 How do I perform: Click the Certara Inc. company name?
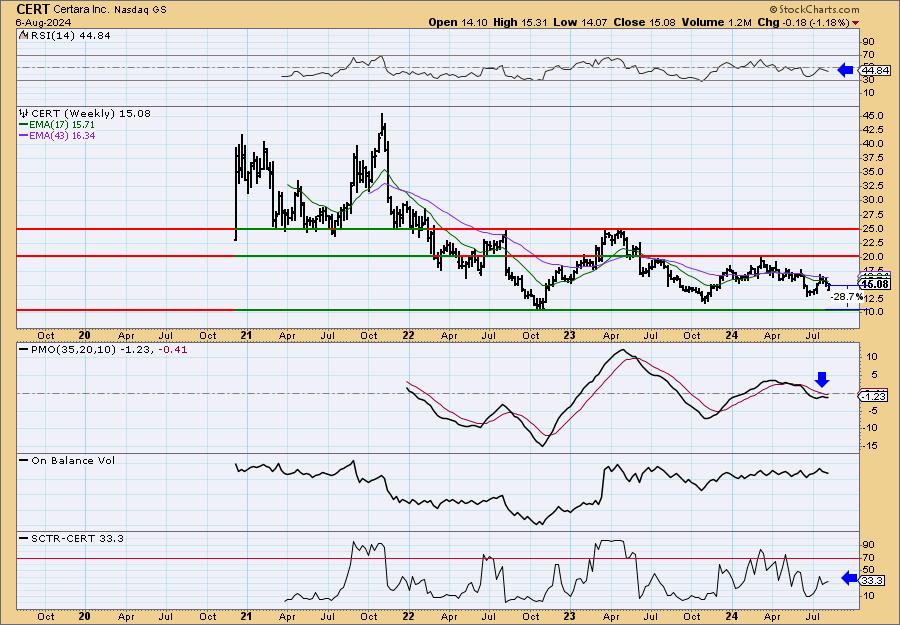tap(83, 10)
